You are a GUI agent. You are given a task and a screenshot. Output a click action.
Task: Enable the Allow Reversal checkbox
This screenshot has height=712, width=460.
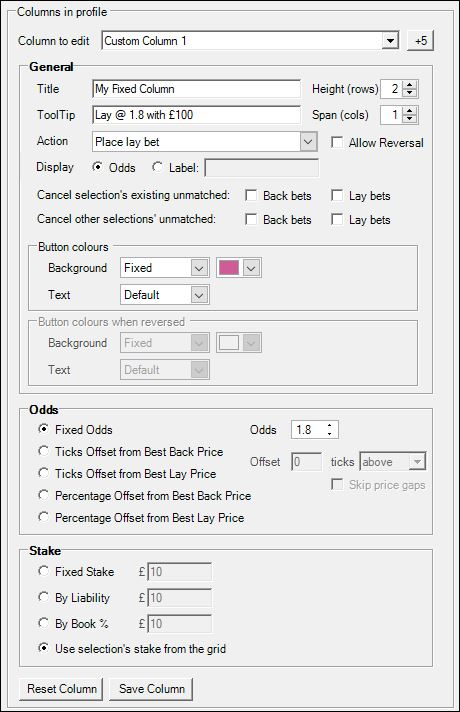coord(337,142)
